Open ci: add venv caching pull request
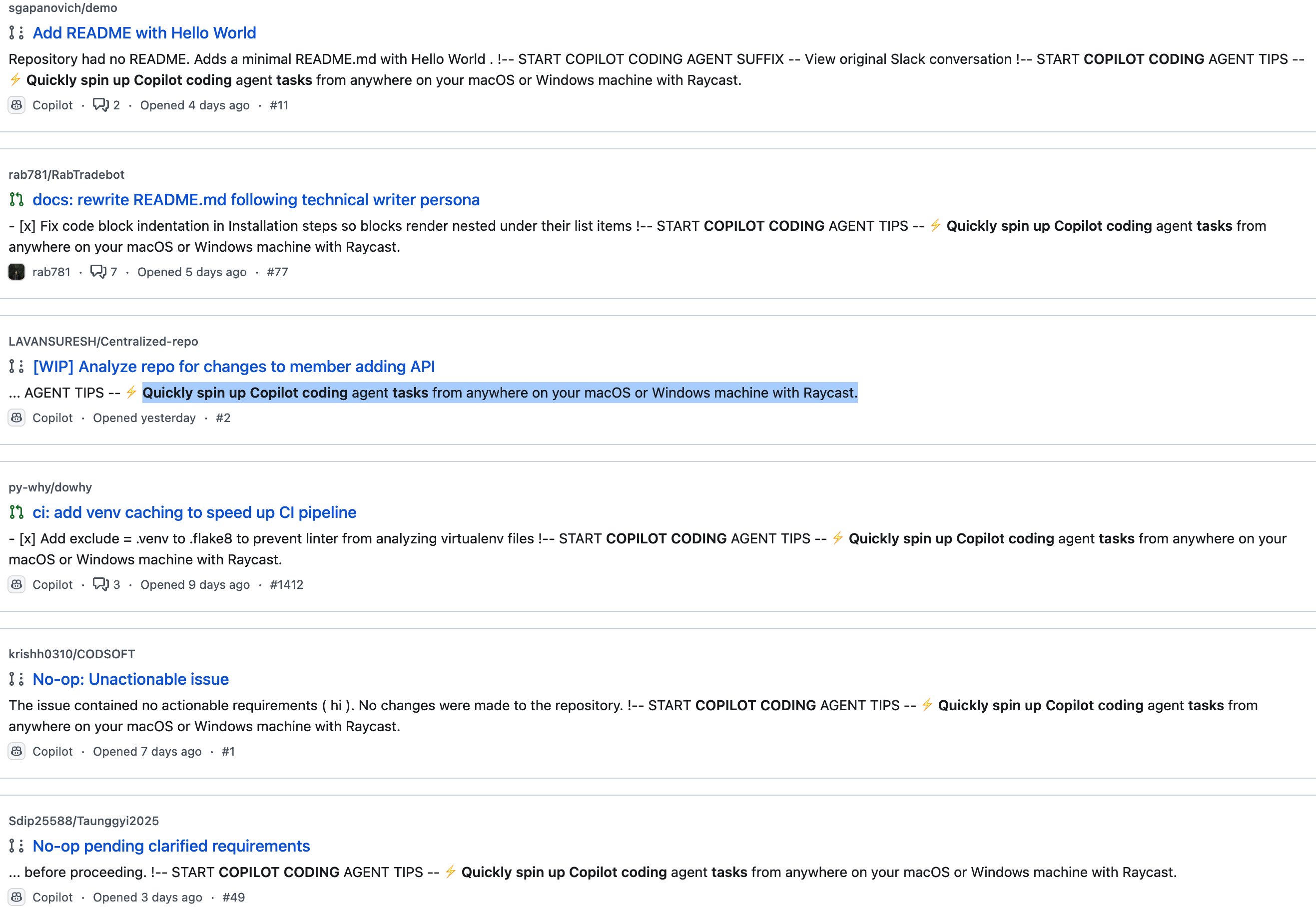The height and width of the screenshot is (908, 1316). point(194,512)
